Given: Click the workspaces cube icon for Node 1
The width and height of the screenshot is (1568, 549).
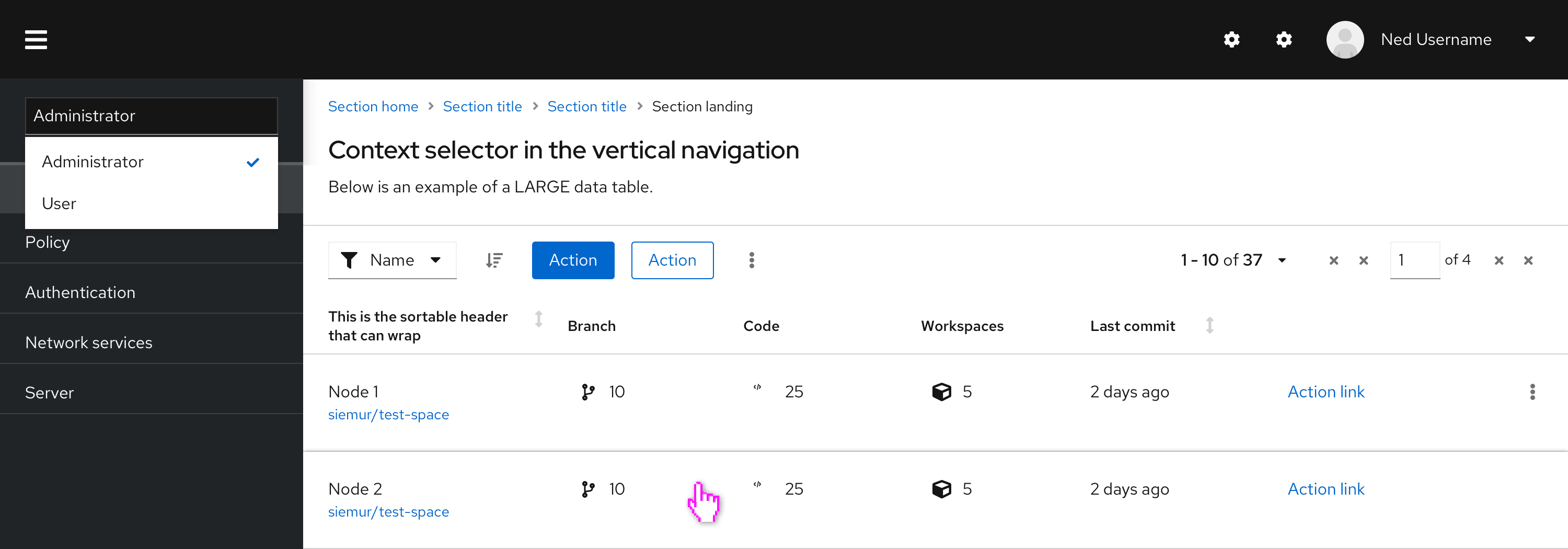Looking at the screenshot, I should (941, 392).
